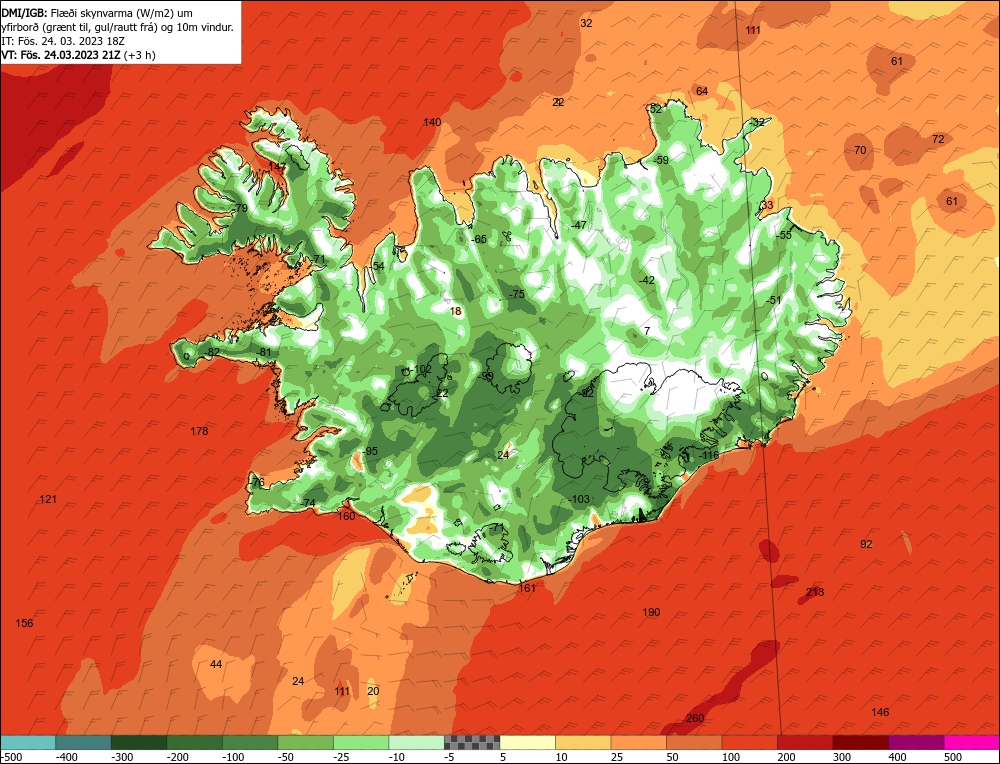Click the map value -75 in north-central Iceland
Image resolution: width=1000 pixels, height=764 pixels.
pyautogui.click(x=517, y=294)
